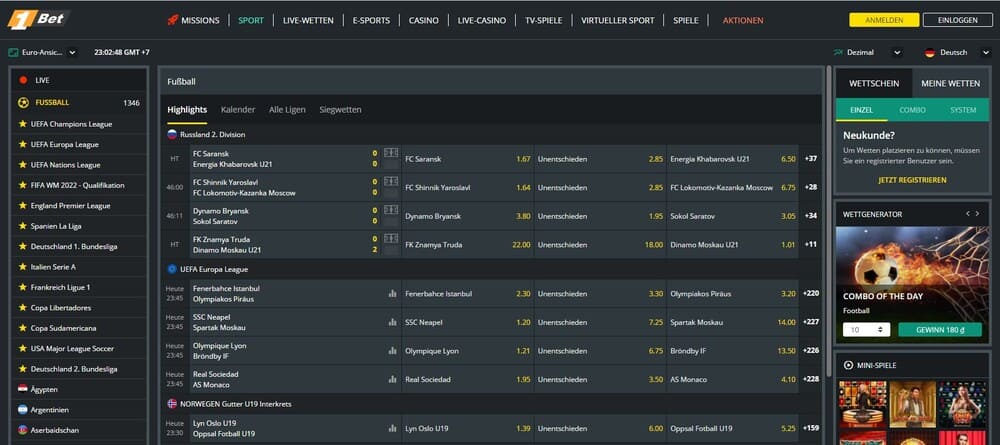Click star icon next to UEFA Champions League
The image size is (1000, 445).
pos(23,124)
